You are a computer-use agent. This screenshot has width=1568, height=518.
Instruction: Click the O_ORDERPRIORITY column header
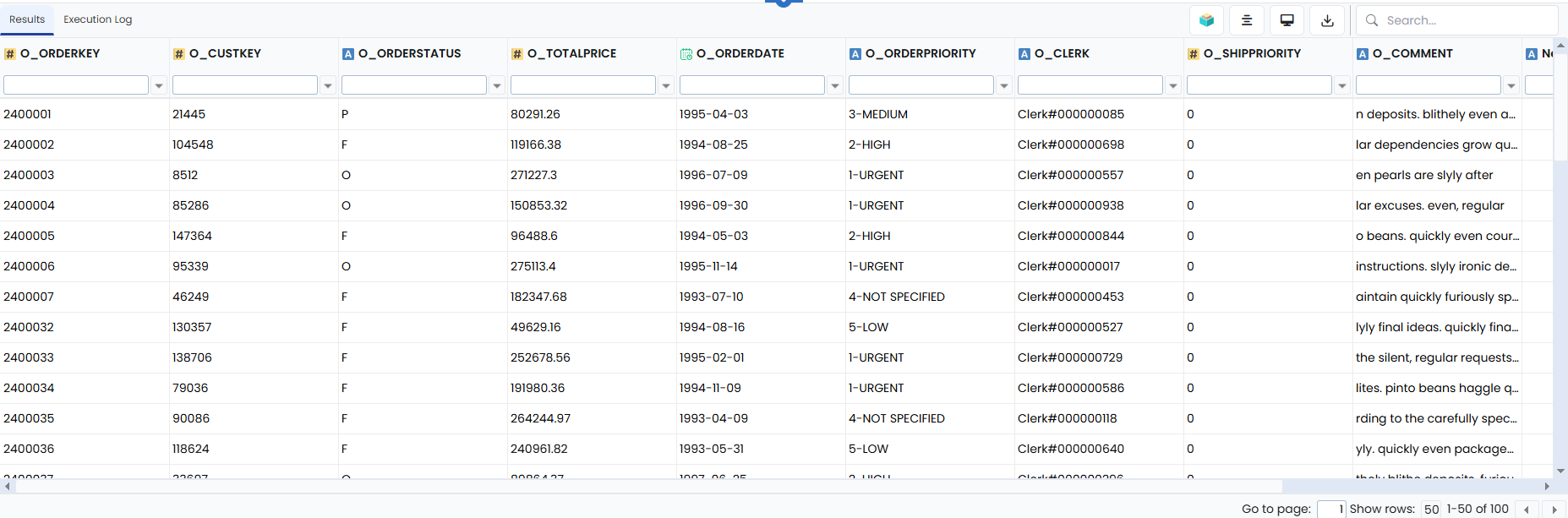point(921,53)
